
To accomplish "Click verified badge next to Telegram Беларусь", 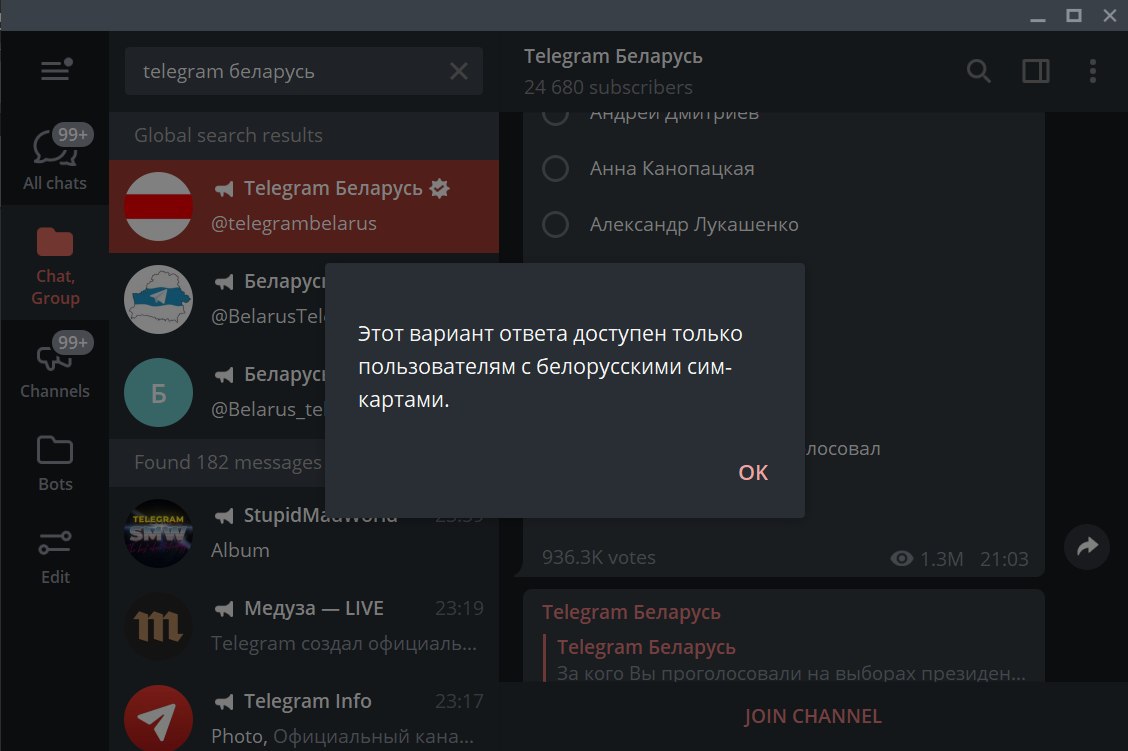I will [439, 188].
